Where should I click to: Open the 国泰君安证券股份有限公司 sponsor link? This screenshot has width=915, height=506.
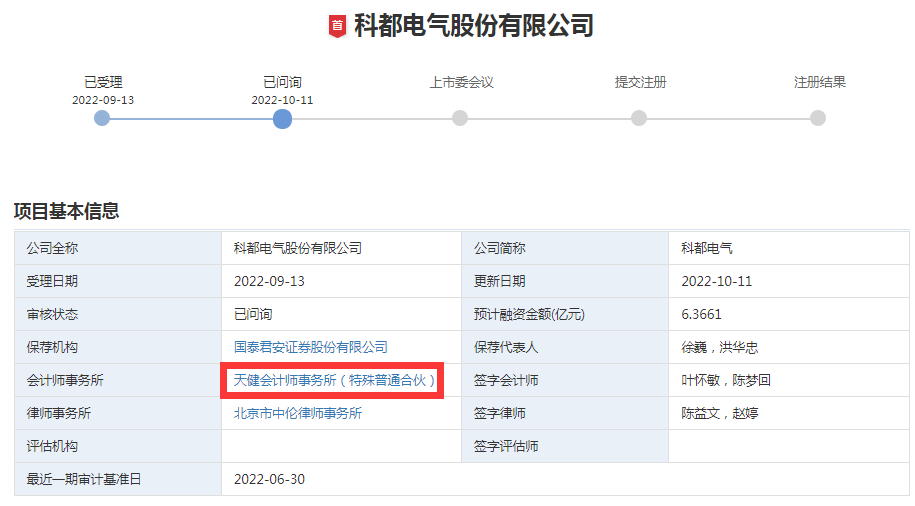click(x=310, y=347)
